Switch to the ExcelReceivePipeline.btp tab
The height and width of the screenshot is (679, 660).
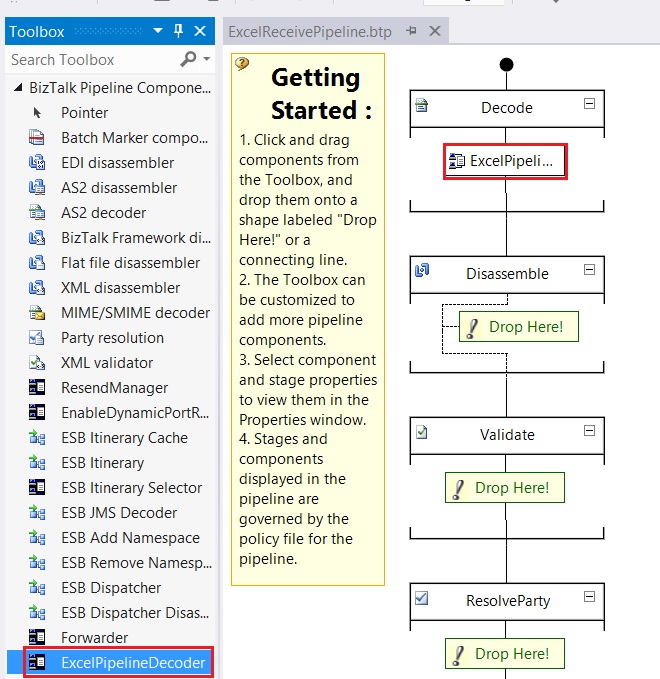point(310,32)
